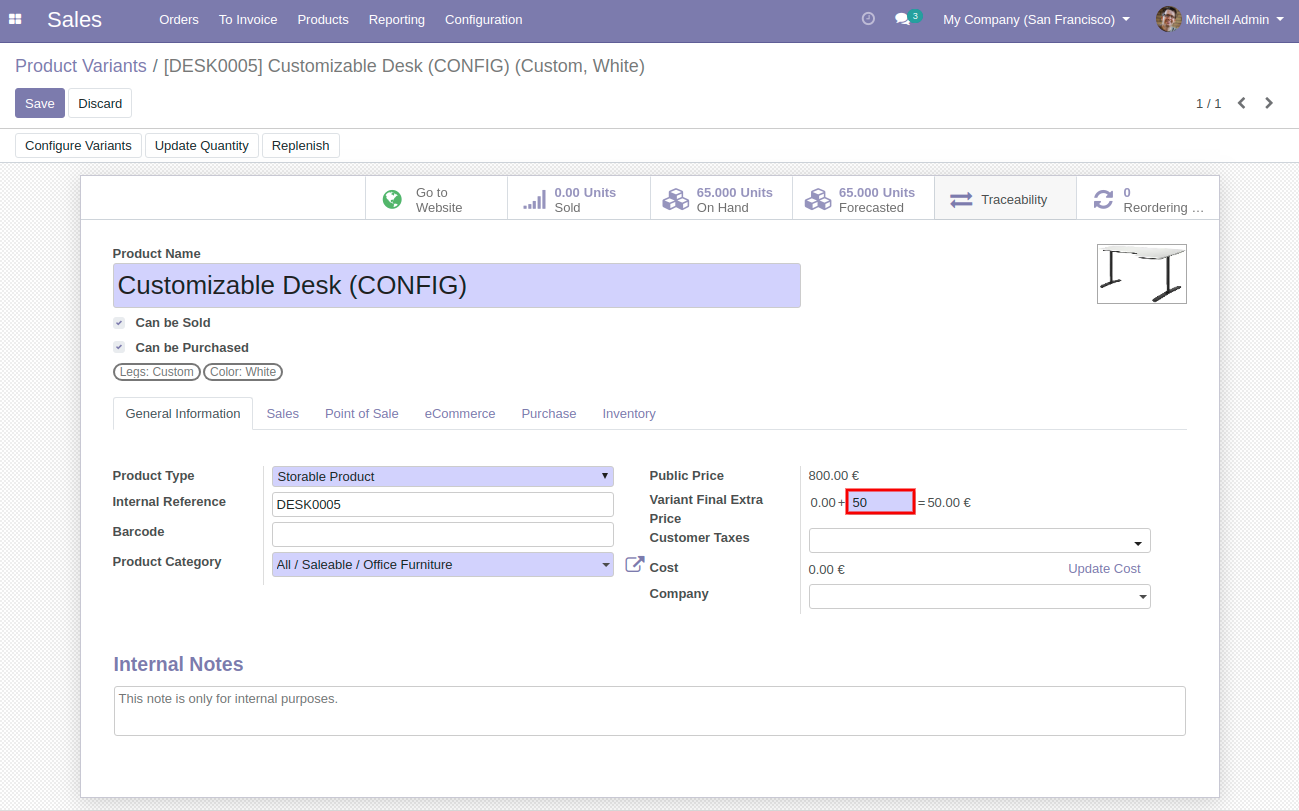Open the Reporting menu

point(396,19)
